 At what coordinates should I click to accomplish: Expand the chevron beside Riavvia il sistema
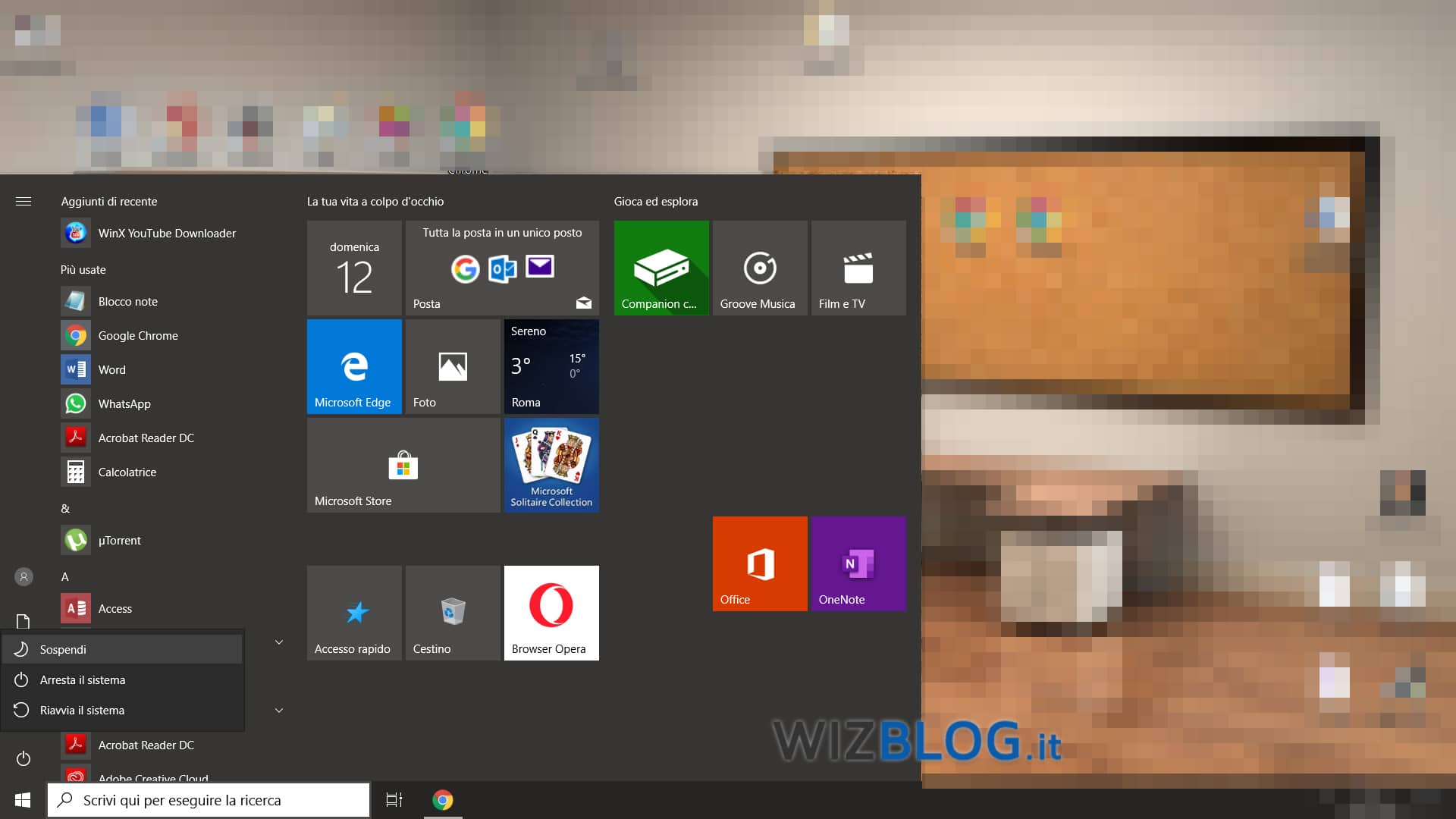tap(279, 711)
